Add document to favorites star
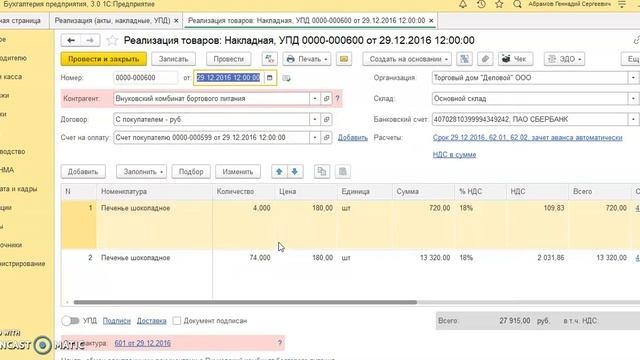640x360 pixels. (x=112, y=40)
